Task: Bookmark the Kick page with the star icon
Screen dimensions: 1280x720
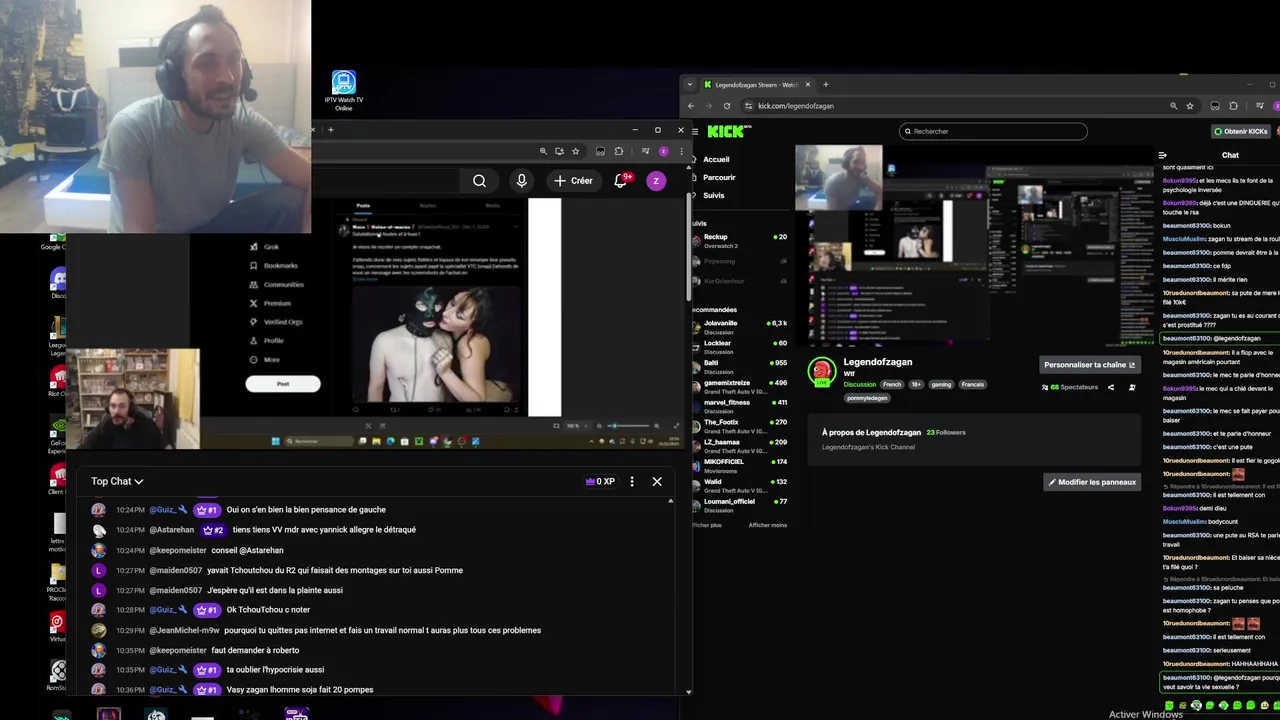Action: [1190, 105]
